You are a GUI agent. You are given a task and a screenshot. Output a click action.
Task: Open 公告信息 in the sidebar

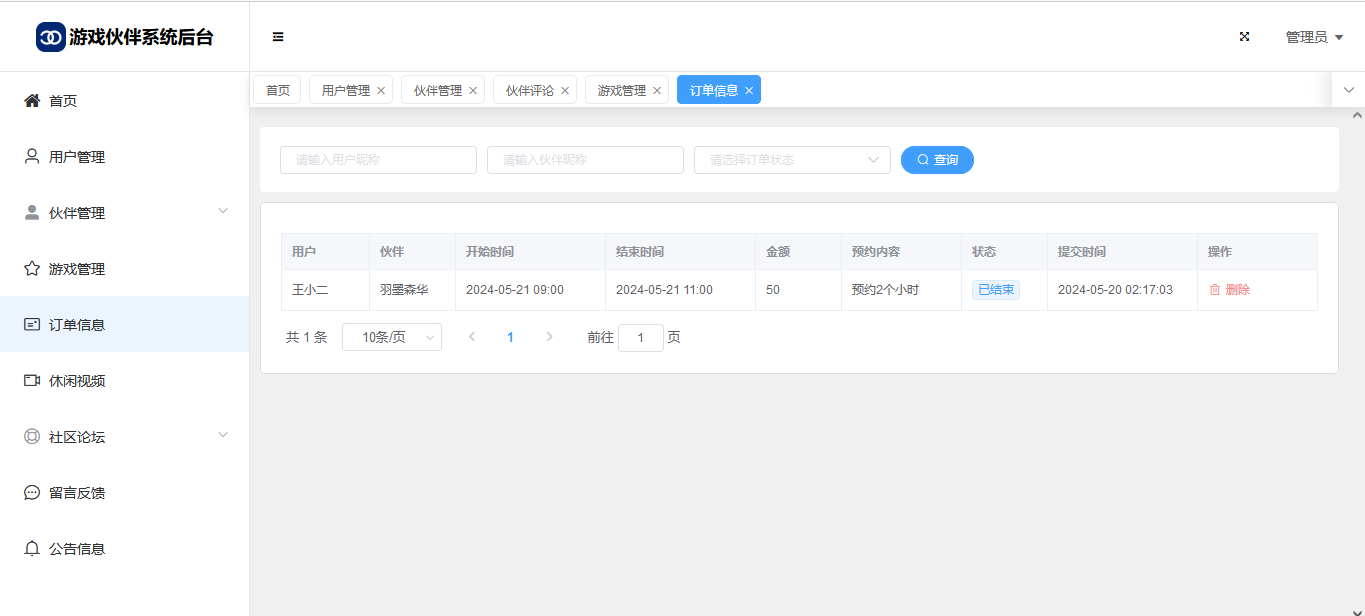[76, 549]
